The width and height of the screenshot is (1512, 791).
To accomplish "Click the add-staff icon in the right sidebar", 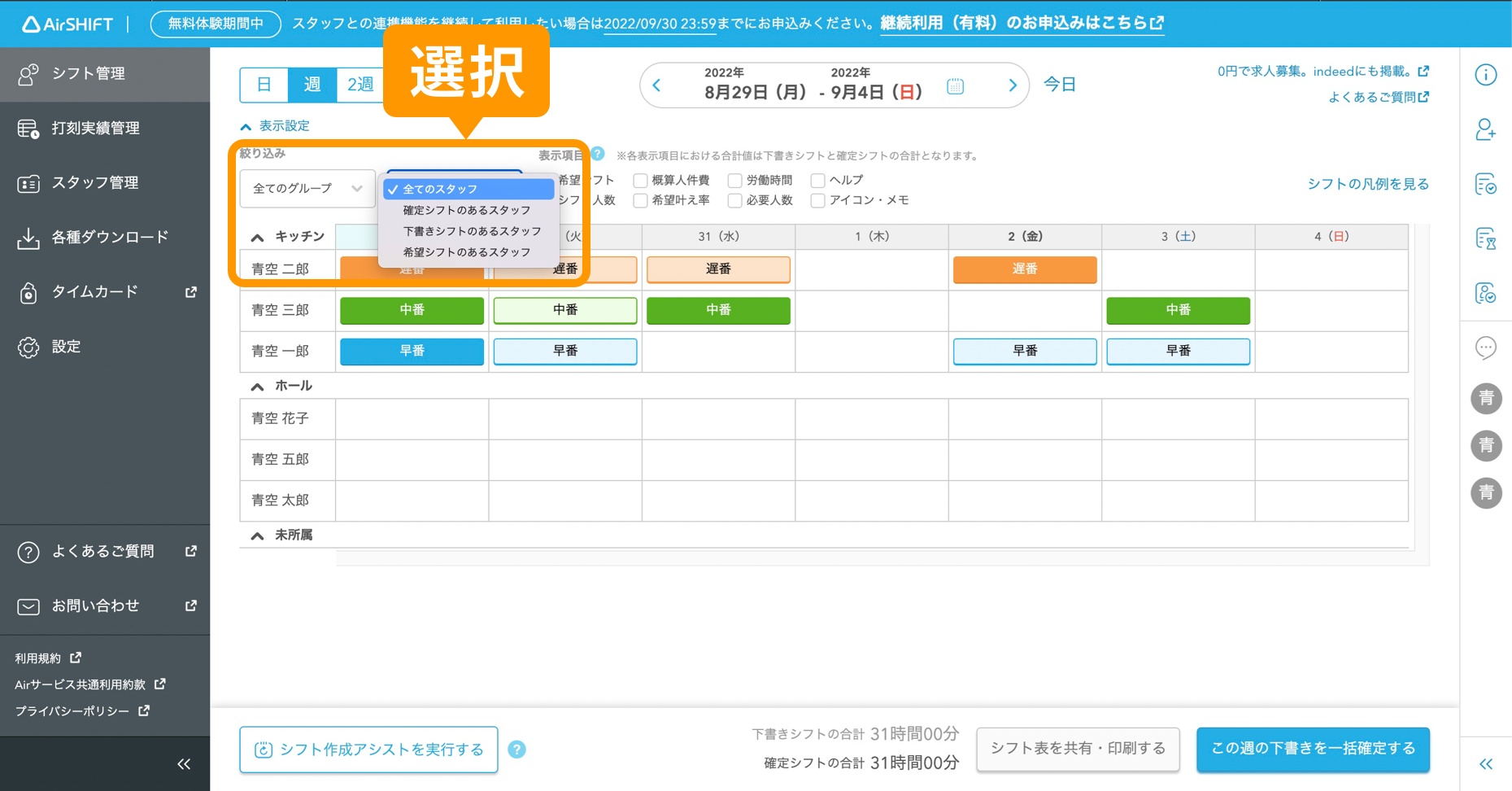I will click(x=1486, y=130).
